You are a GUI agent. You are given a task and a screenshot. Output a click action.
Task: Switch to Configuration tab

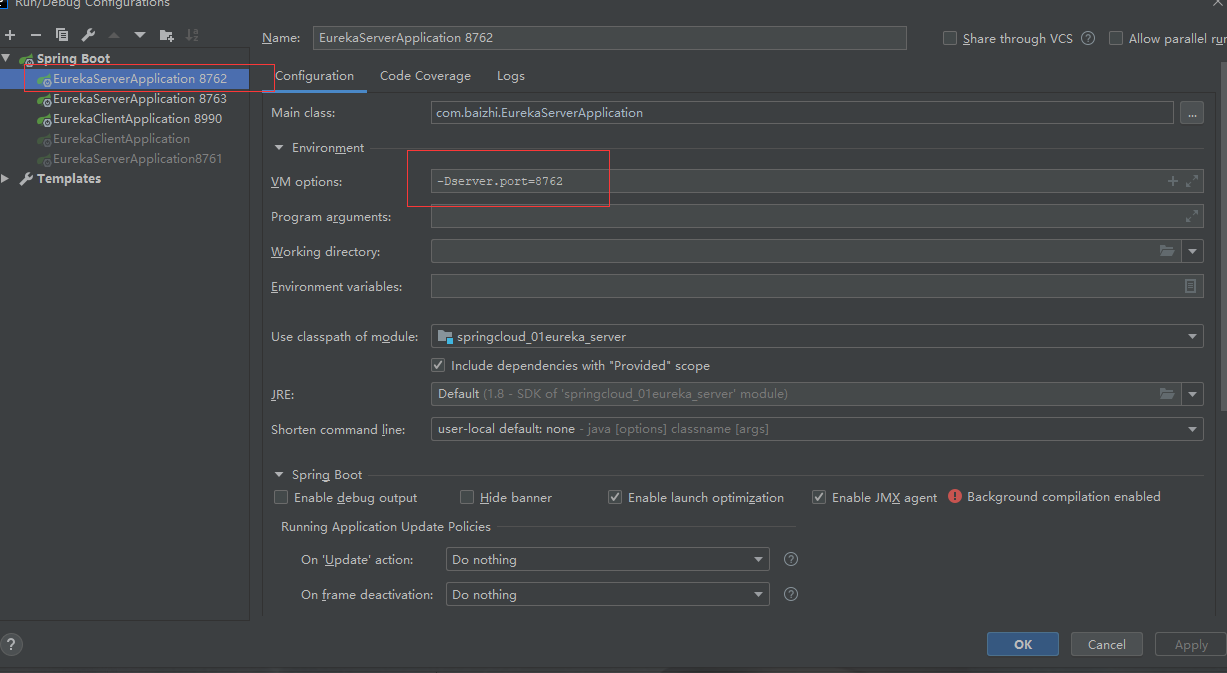314,76
